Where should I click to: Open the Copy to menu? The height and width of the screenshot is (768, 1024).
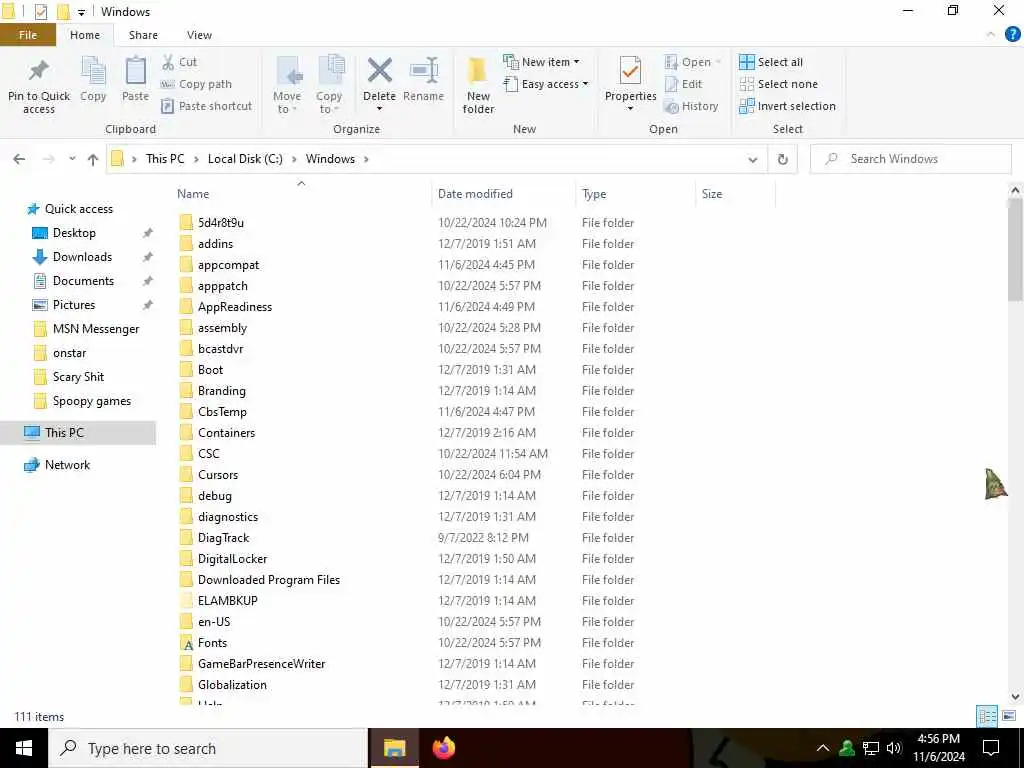tap(329, 86)
